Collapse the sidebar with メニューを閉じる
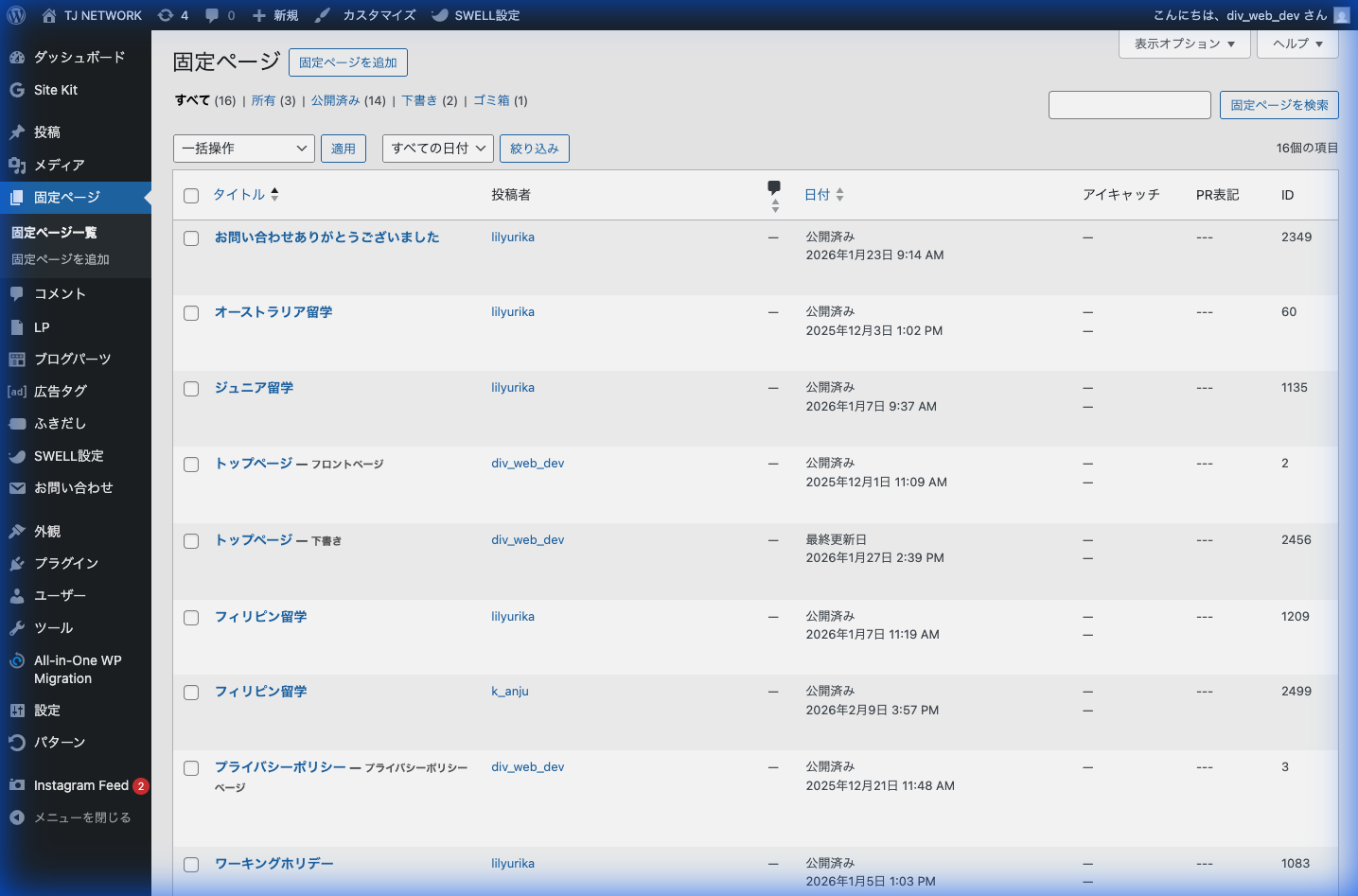The image size is (1358, 896). coord(81,817)
